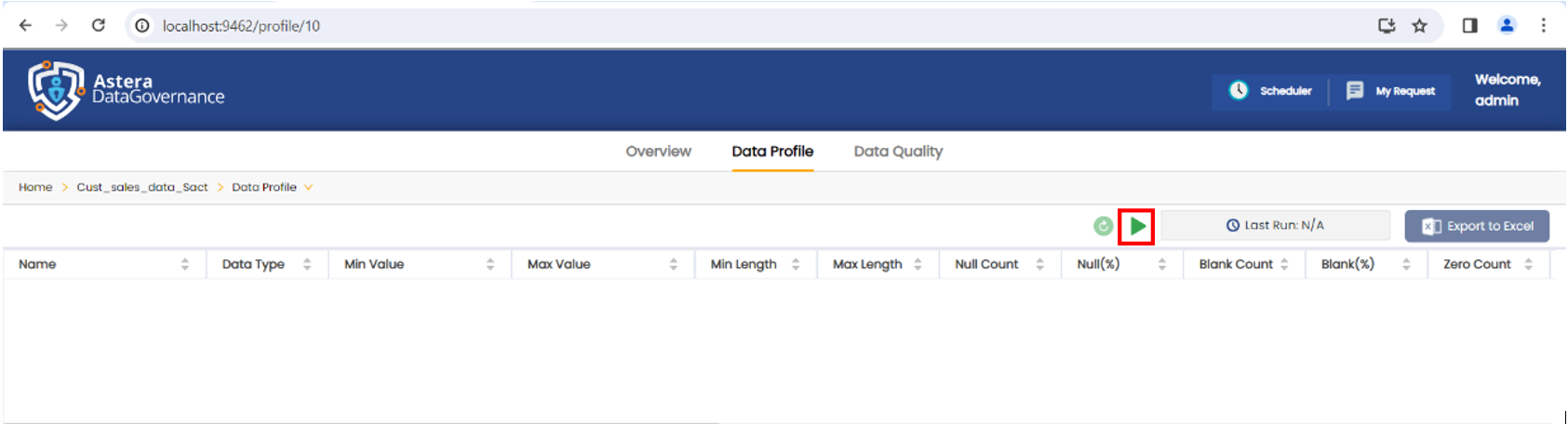The height and width of the screenshot is (424, 1568).
Task: Open the browser side panel icon
Action: (x=1469, y=26)
